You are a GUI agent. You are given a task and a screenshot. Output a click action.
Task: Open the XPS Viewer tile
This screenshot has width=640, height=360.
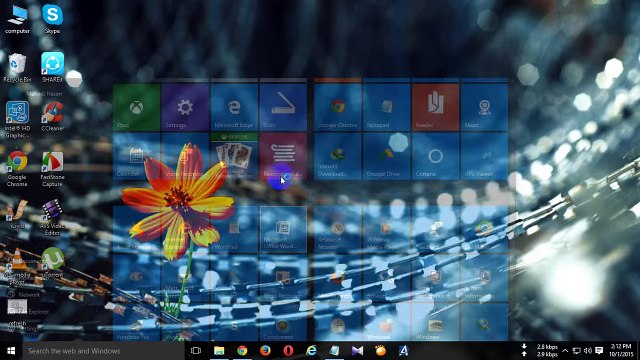(x=484, y=156)
